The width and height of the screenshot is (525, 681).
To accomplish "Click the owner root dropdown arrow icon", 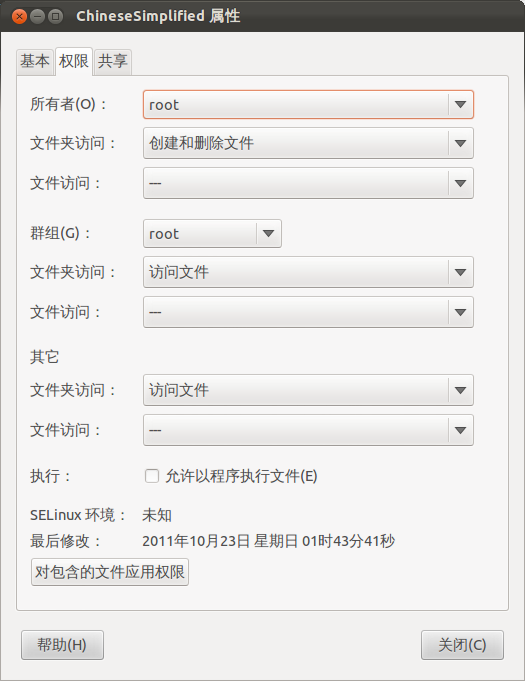I will 460,104.
